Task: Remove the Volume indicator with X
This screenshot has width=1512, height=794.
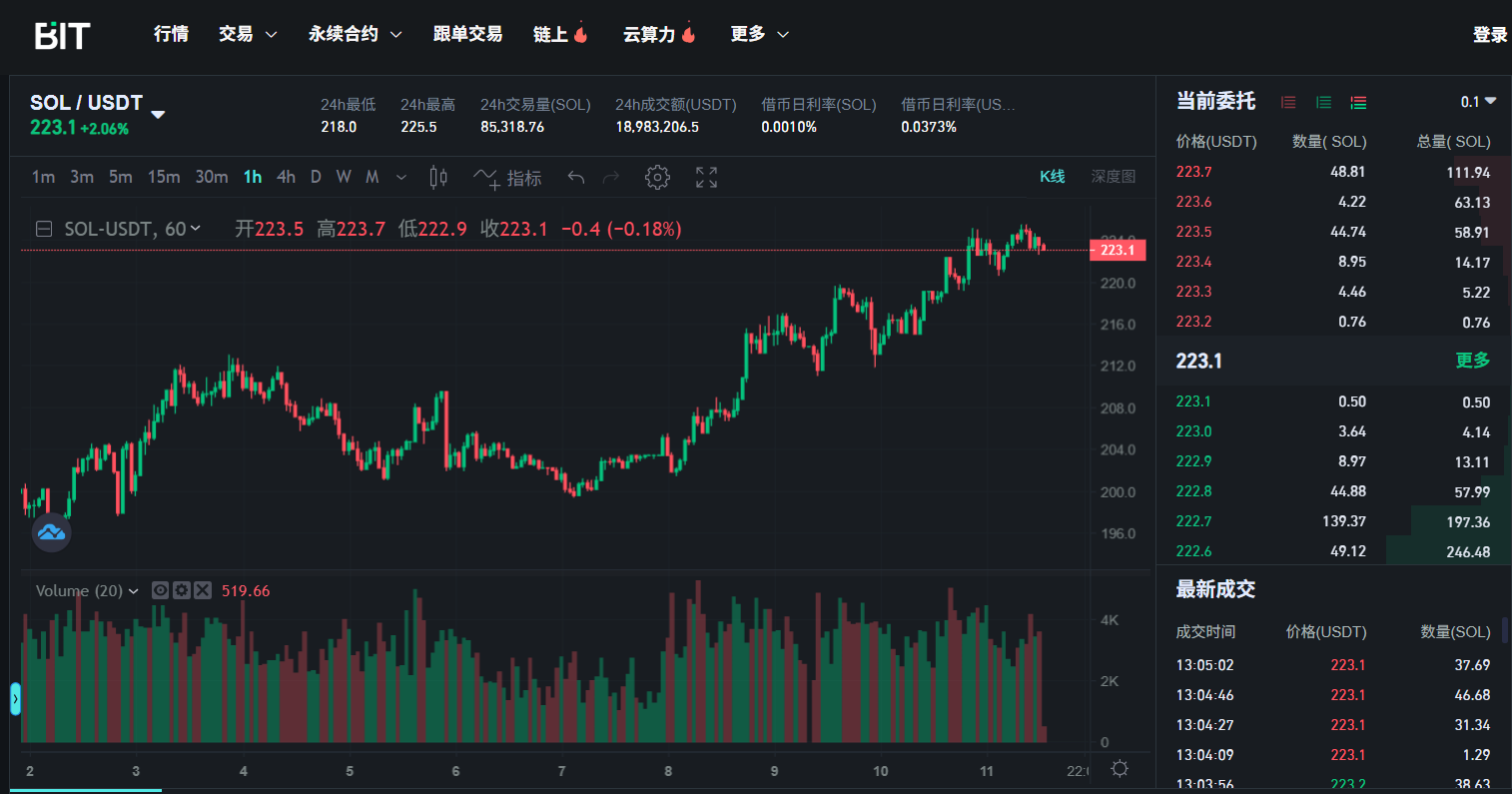Action: pyautogui.click(x=202, y=590)
